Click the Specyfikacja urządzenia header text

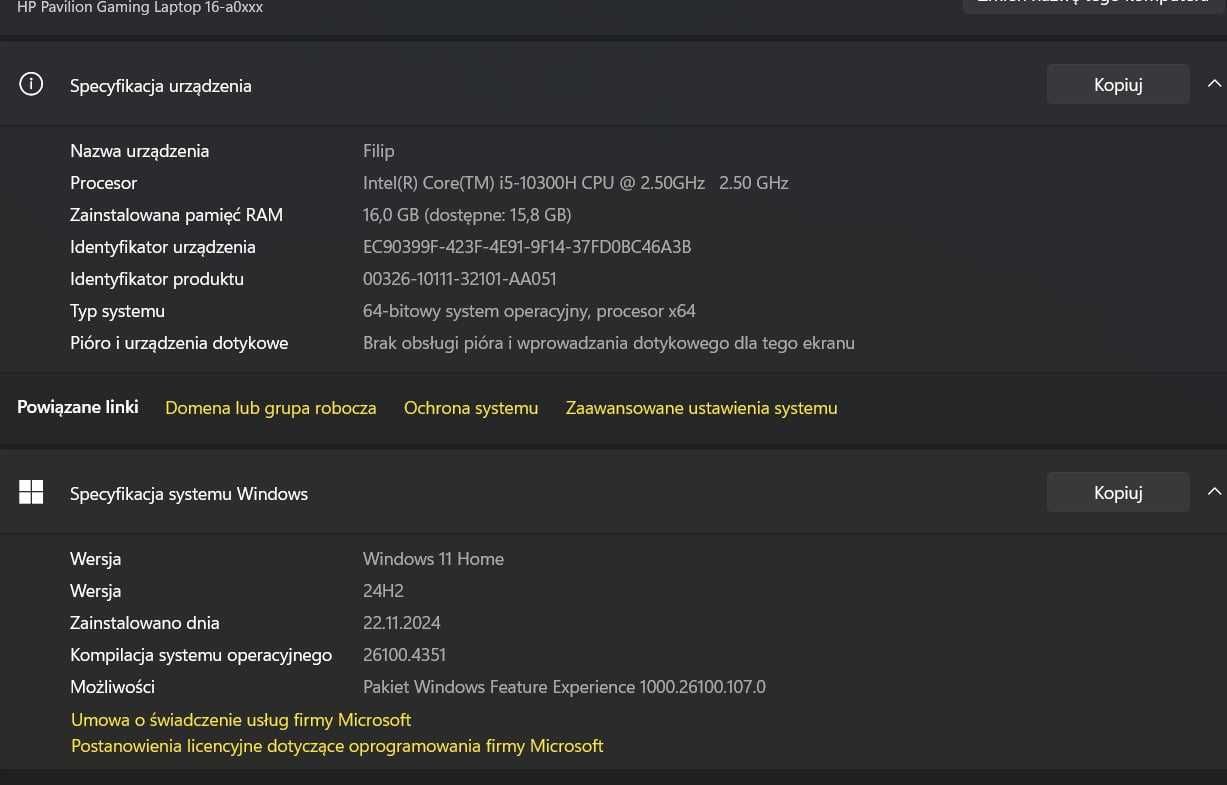click(161, 86)
